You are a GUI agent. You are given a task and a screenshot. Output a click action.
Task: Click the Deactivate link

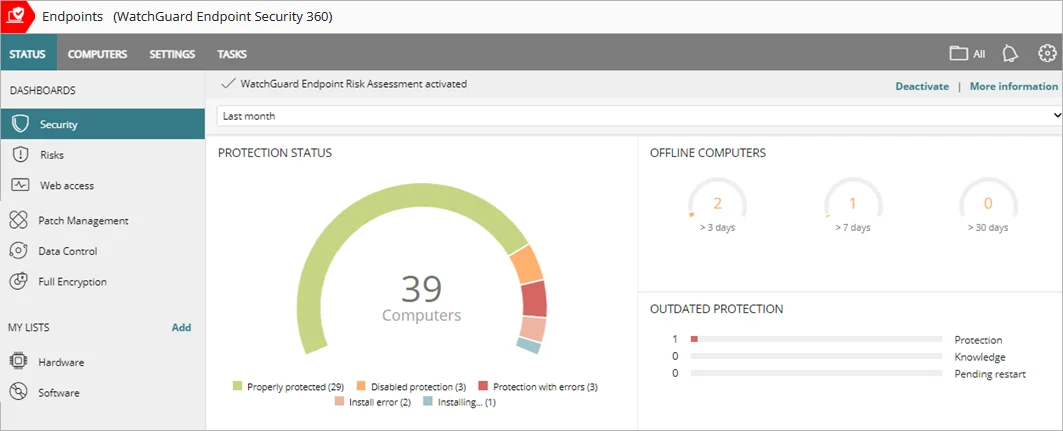[x=922, y=86]
